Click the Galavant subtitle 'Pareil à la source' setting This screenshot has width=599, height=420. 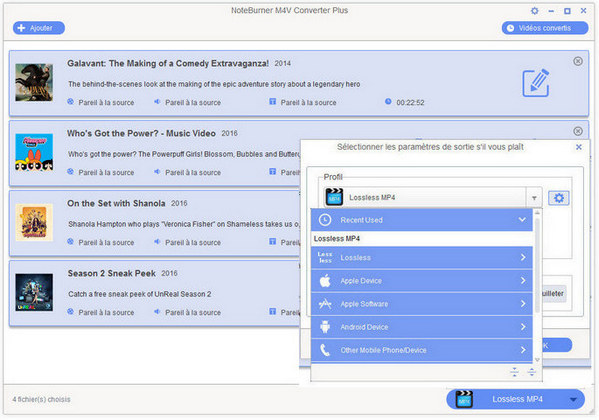point(308,102)
